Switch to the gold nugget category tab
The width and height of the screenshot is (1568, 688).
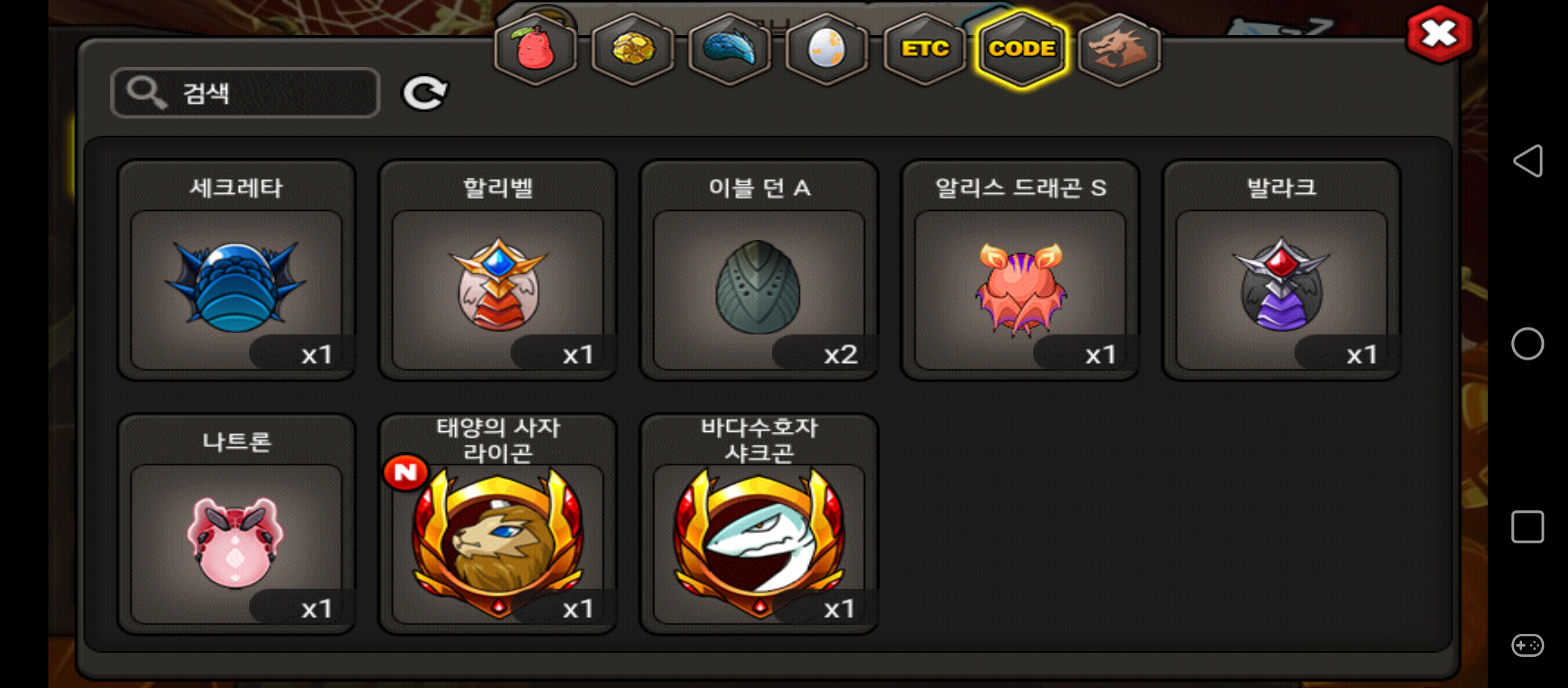[632, 50]
